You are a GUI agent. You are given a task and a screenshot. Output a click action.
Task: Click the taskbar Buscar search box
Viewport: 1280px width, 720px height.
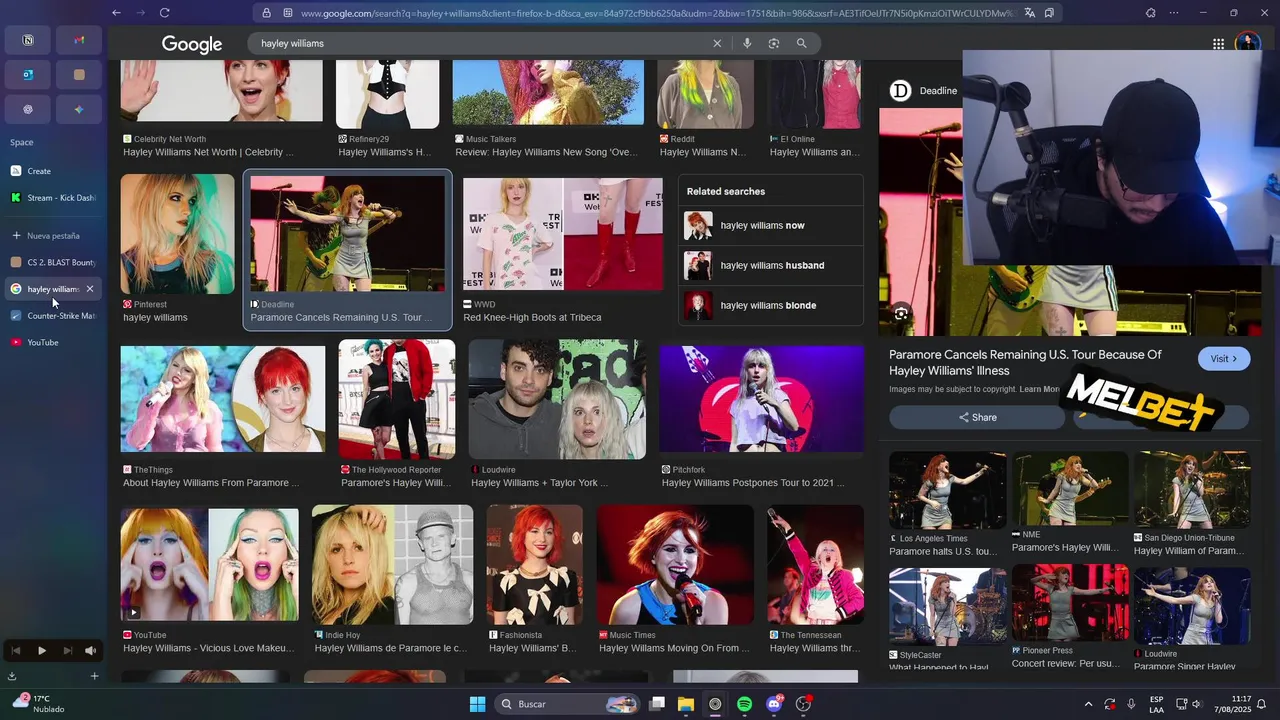[x=567, y=704]
